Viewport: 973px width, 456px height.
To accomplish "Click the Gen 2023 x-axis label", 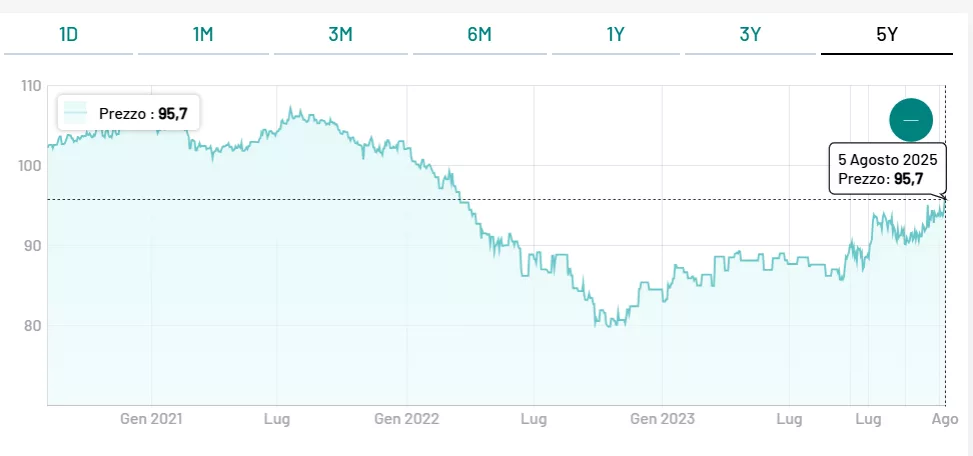I will tap(662, 419).
